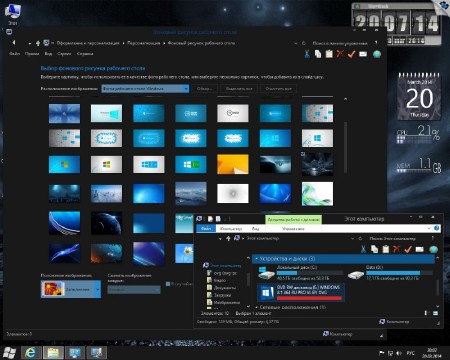450x360 pixels.
Task: Click Оформление и персонализация breadcrumb
Action: point(88,43)
